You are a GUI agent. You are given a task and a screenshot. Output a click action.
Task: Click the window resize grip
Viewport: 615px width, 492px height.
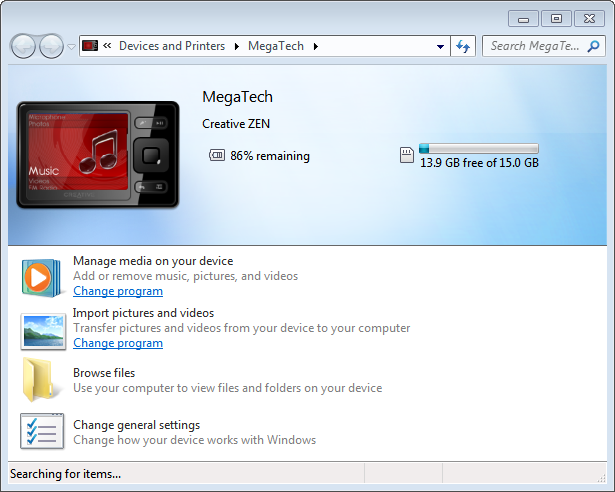(x=601, y=477)
